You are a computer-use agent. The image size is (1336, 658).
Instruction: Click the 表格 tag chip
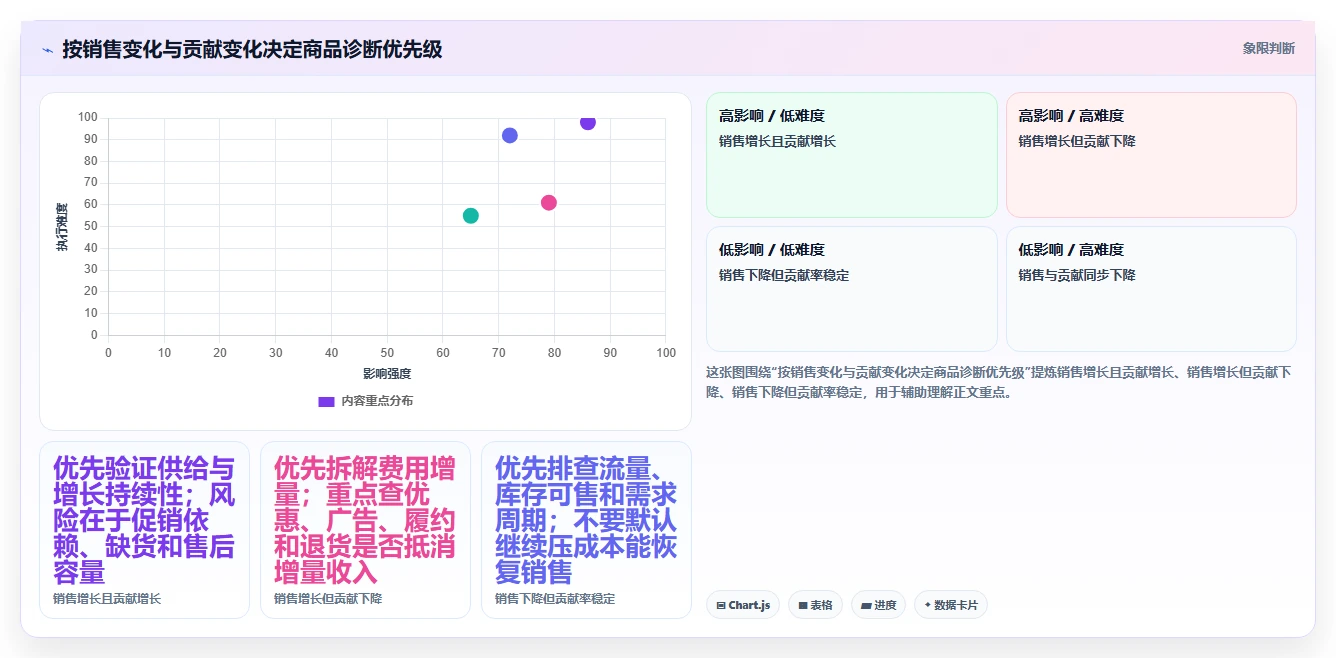[815, 605]
